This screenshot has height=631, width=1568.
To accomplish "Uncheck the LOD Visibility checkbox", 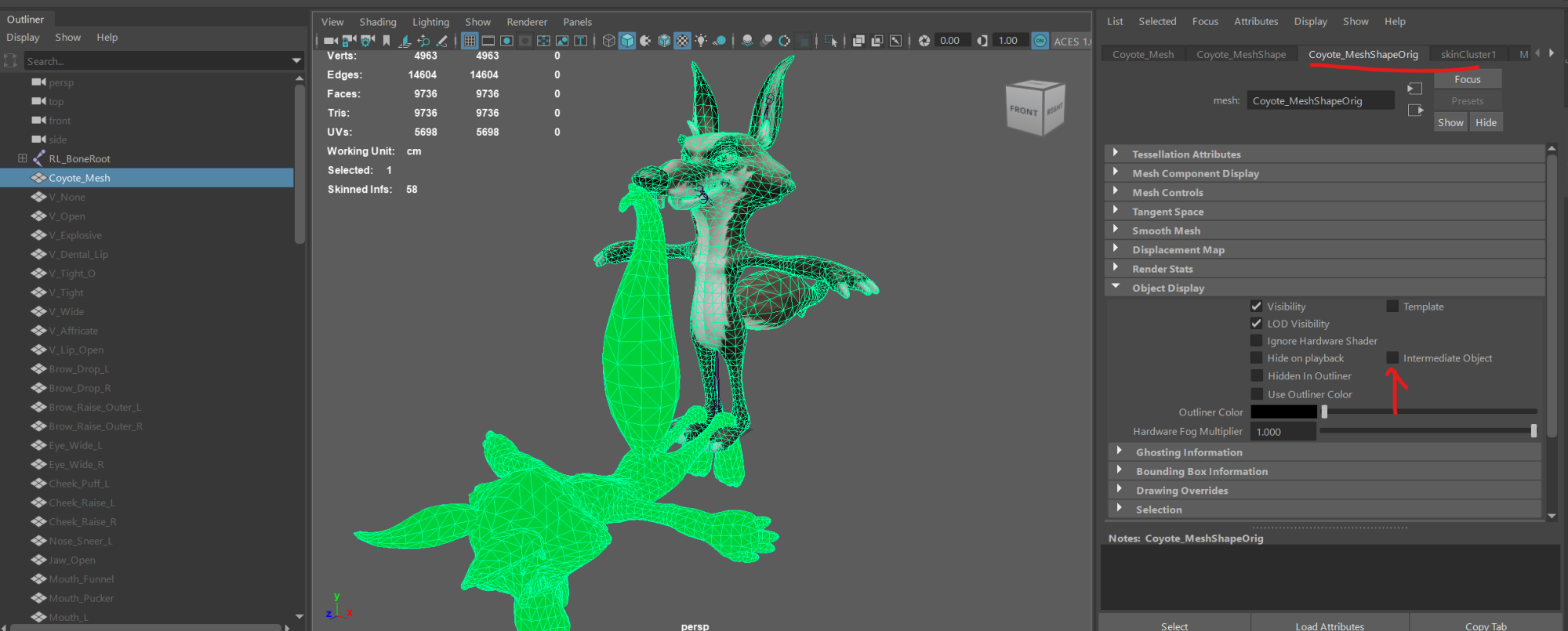I will click(x=1256, y=324).
